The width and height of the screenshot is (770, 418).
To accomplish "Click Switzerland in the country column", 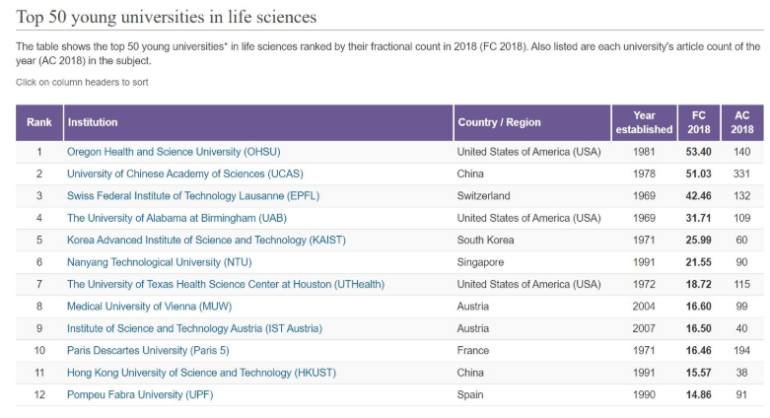I will 484,196.
